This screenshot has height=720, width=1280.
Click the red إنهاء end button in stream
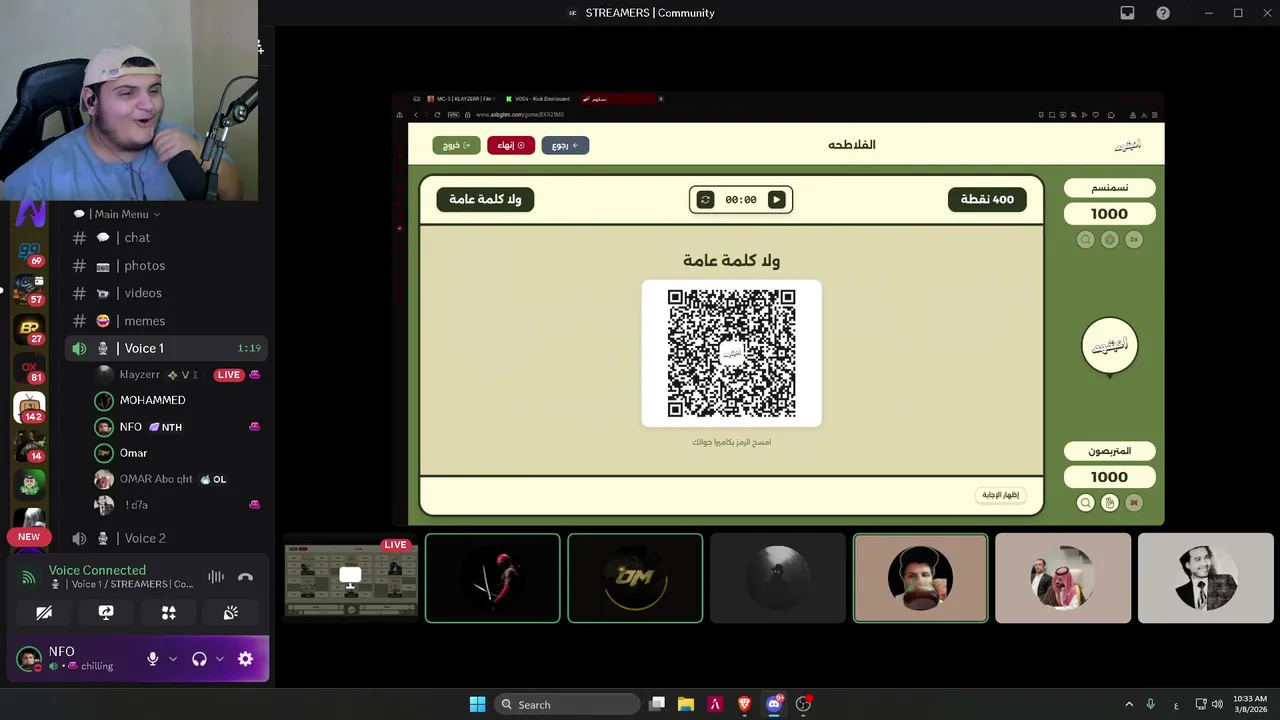click(511, 145)
